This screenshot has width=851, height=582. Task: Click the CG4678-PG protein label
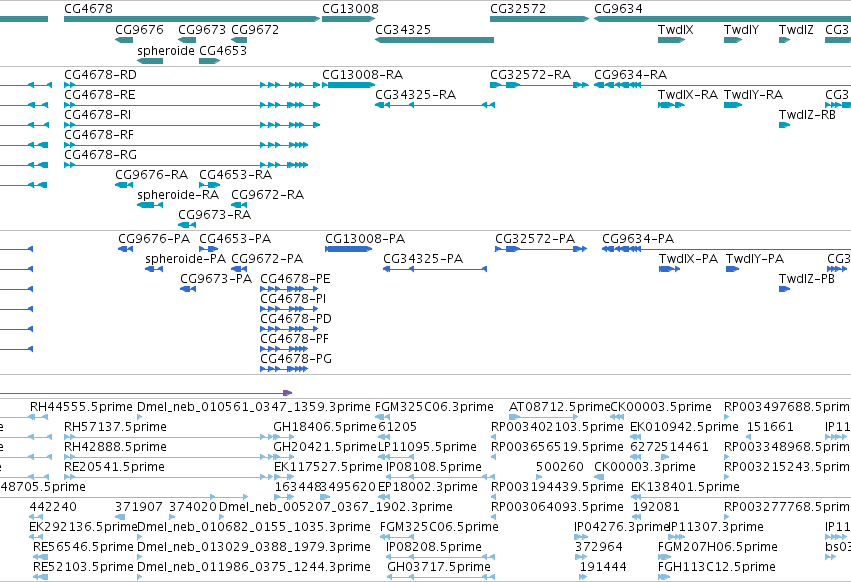296,359
